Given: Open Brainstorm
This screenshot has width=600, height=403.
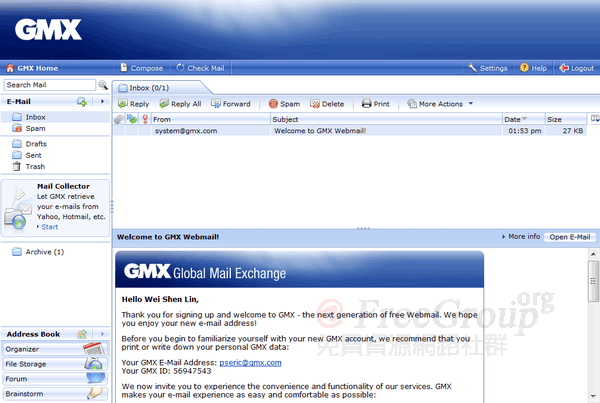Looking at the screenshot, I should (x=55, y=394).
